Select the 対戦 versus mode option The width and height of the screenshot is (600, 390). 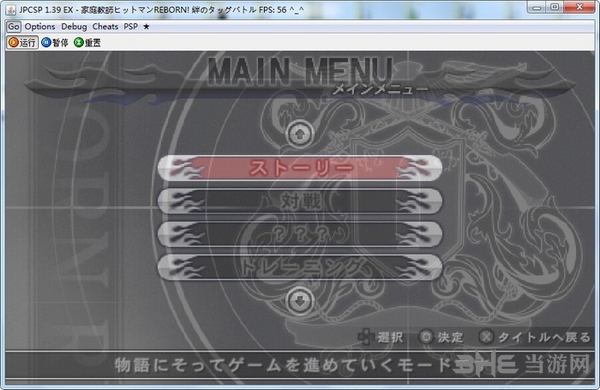(x=300, y=201)
